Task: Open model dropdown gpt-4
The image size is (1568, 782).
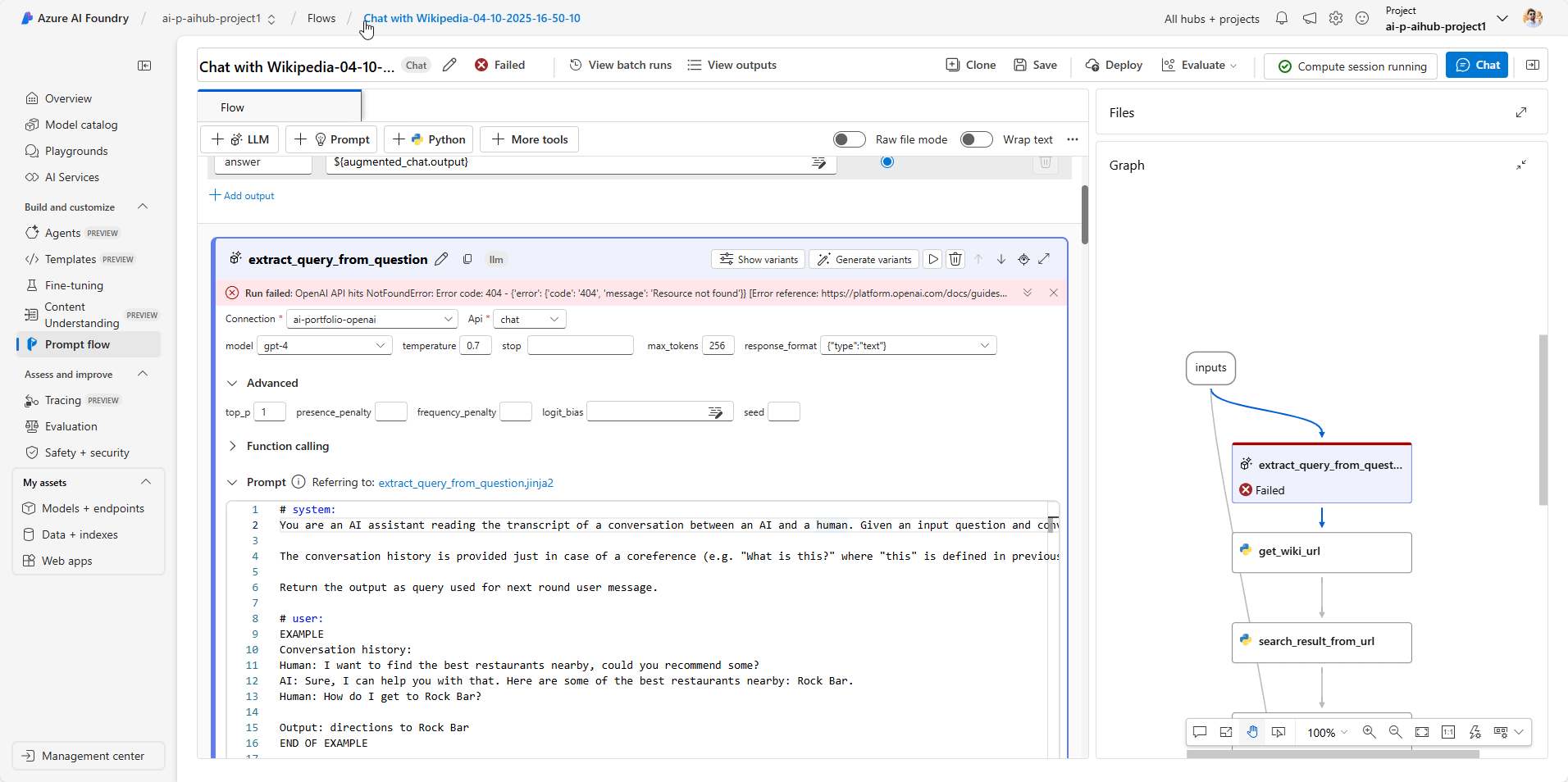Action: [x=325, y=346]
